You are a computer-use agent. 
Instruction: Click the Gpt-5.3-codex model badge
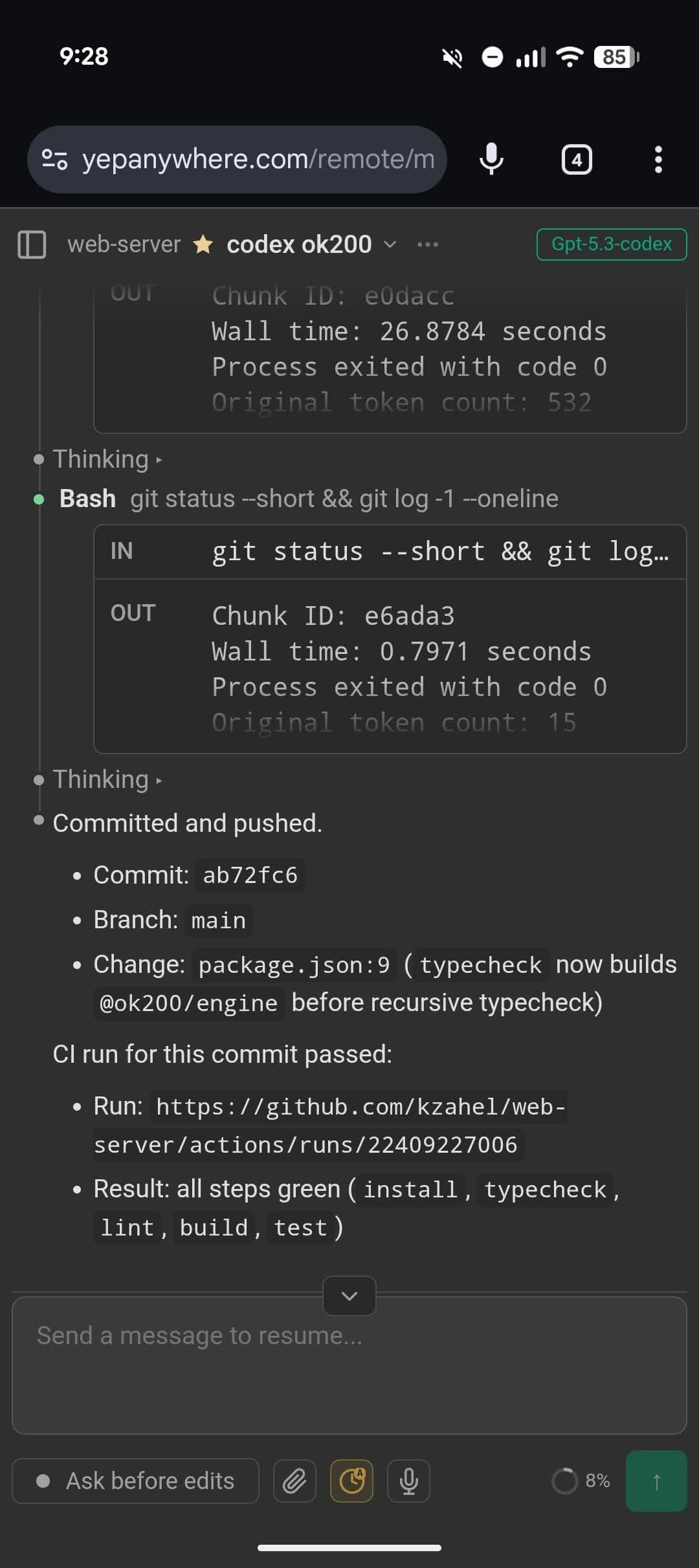pyautogui.click(x=611, y=245)
